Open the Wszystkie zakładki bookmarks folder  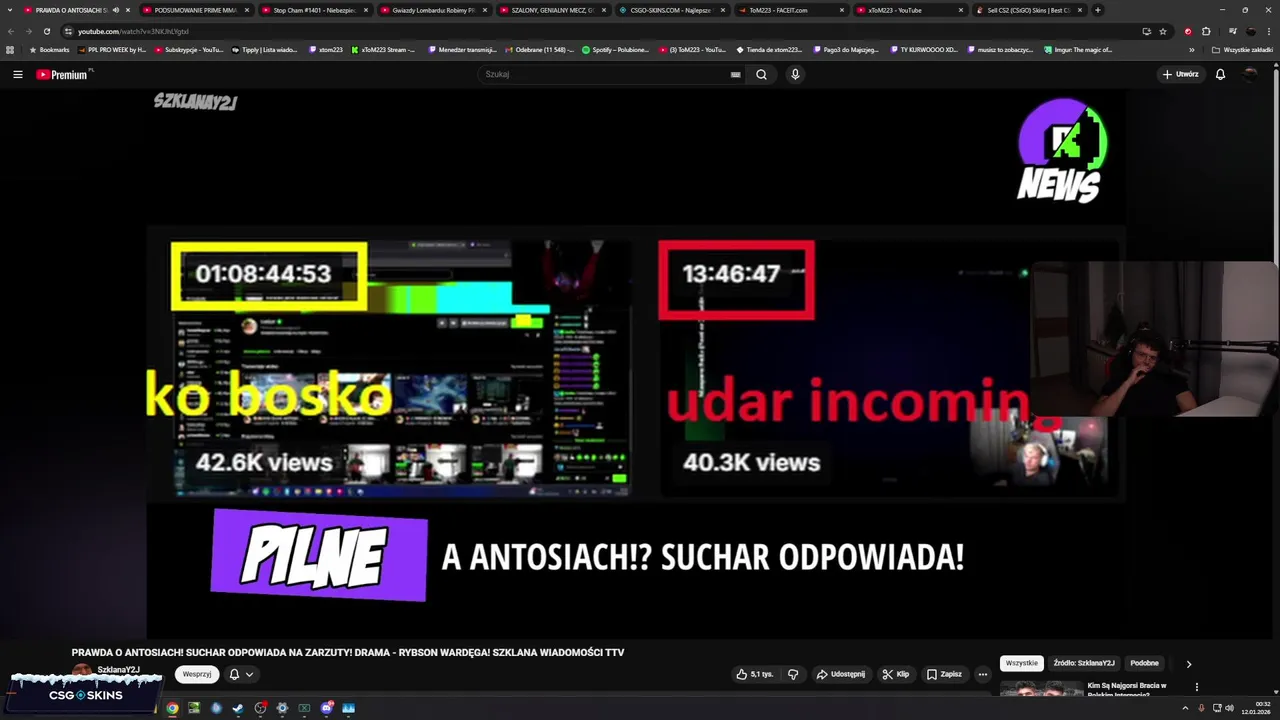[1243, 49]
